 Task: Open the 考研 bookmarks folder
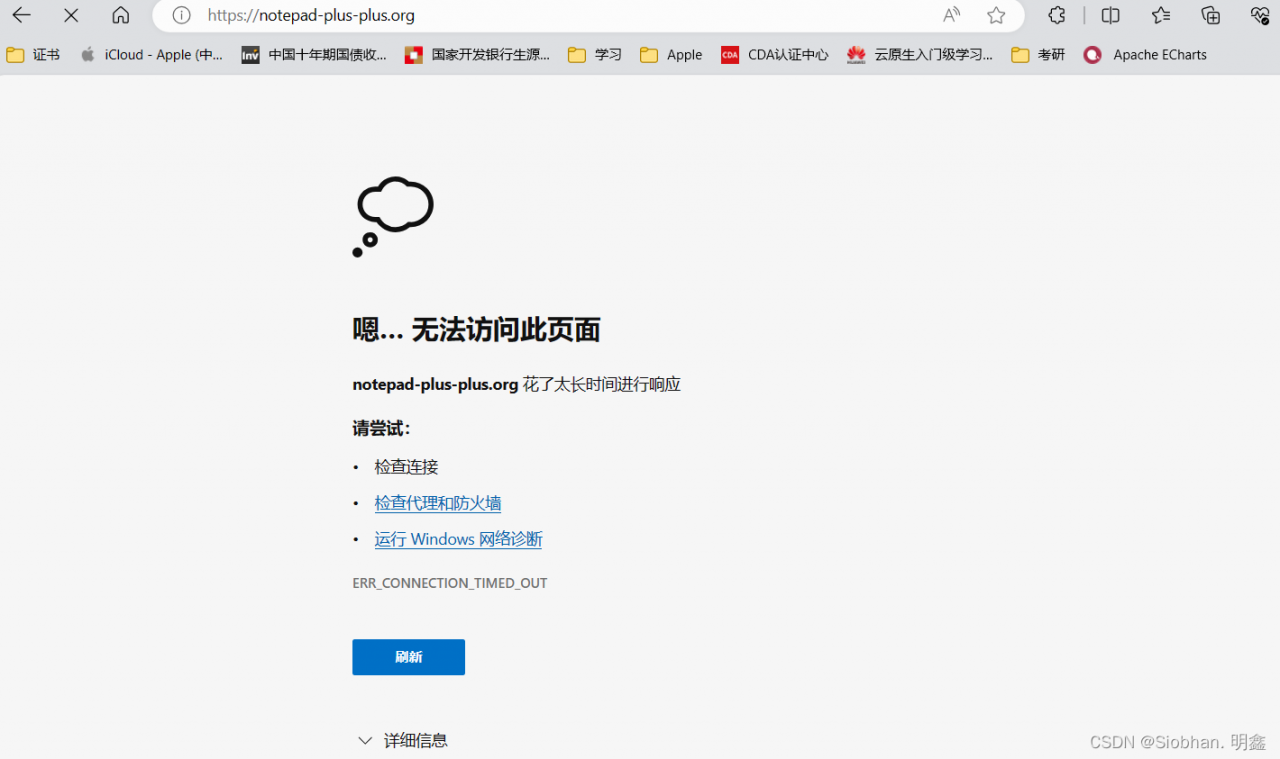[x=1038, y=55]
